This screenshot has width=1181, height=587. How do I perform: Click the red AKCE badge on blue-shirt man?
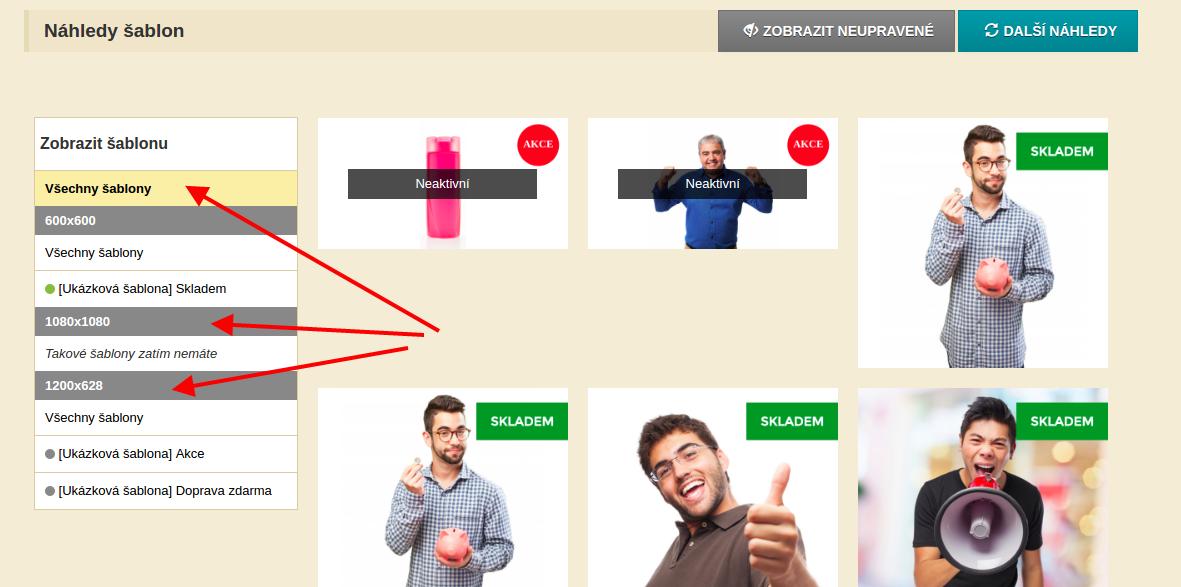pyautogui.click(x=807, y=145)
